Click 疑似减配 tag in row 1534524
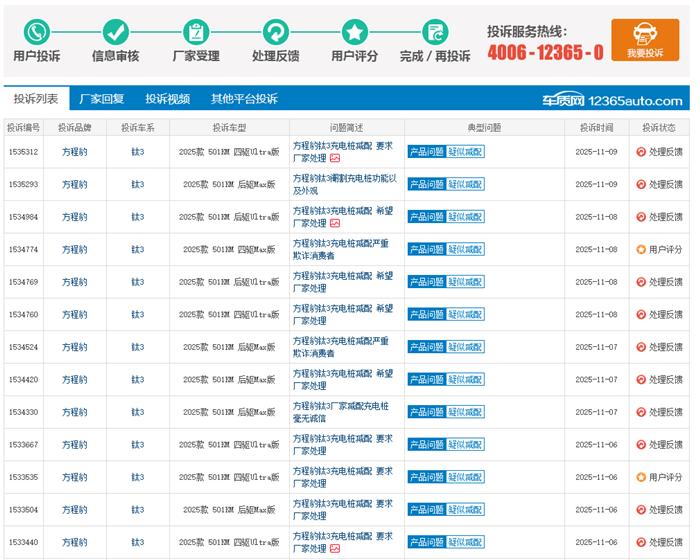 pos(465,347)
